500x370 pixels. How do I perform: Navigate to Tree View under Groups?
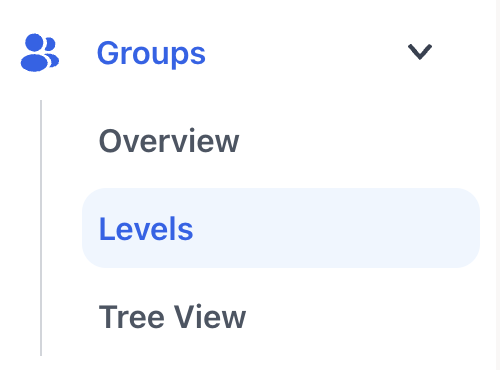[x=172, y=316]
